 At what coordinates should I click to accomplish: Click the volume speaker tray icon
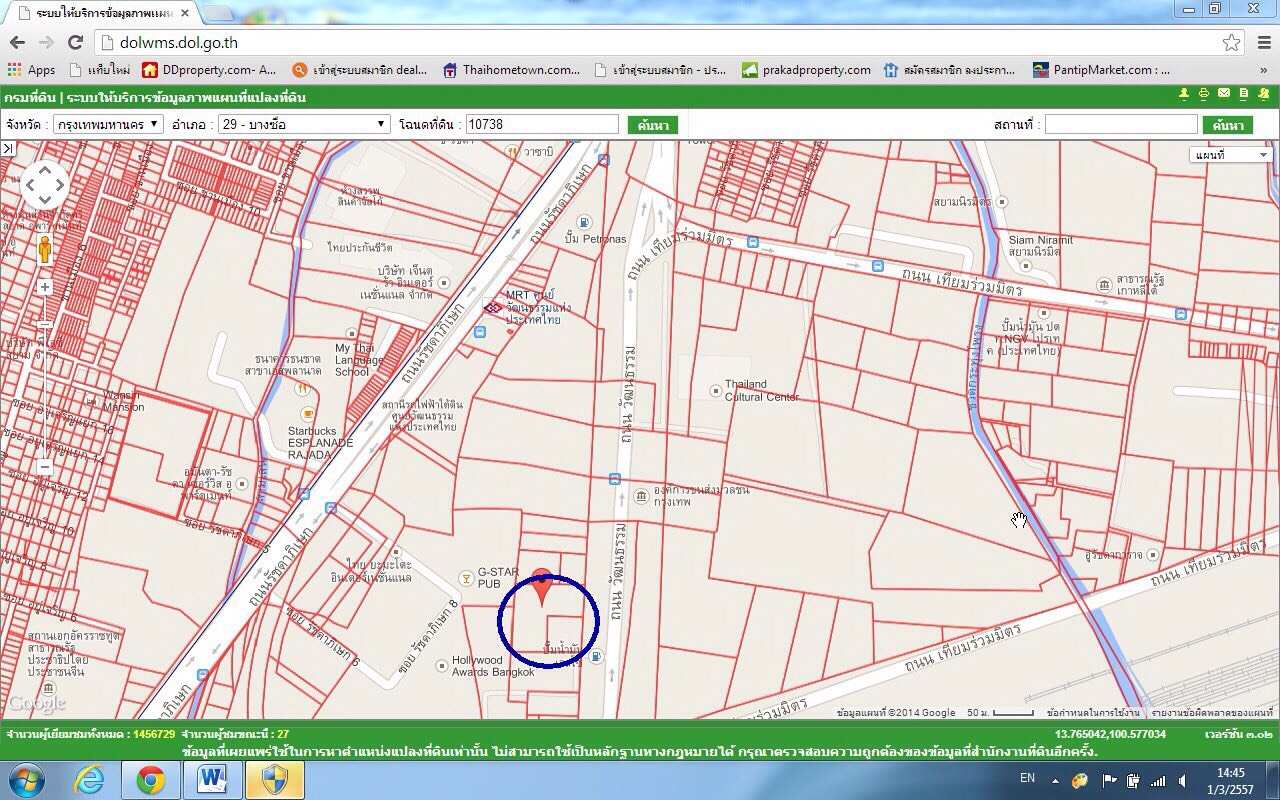tap(1183, 780)
